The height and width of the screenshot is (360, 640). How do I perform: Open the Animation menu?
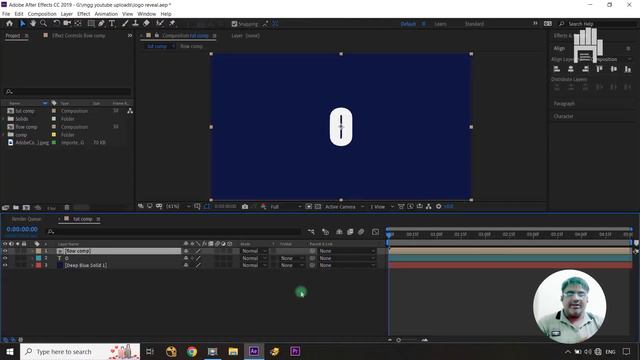coord(106,14)
